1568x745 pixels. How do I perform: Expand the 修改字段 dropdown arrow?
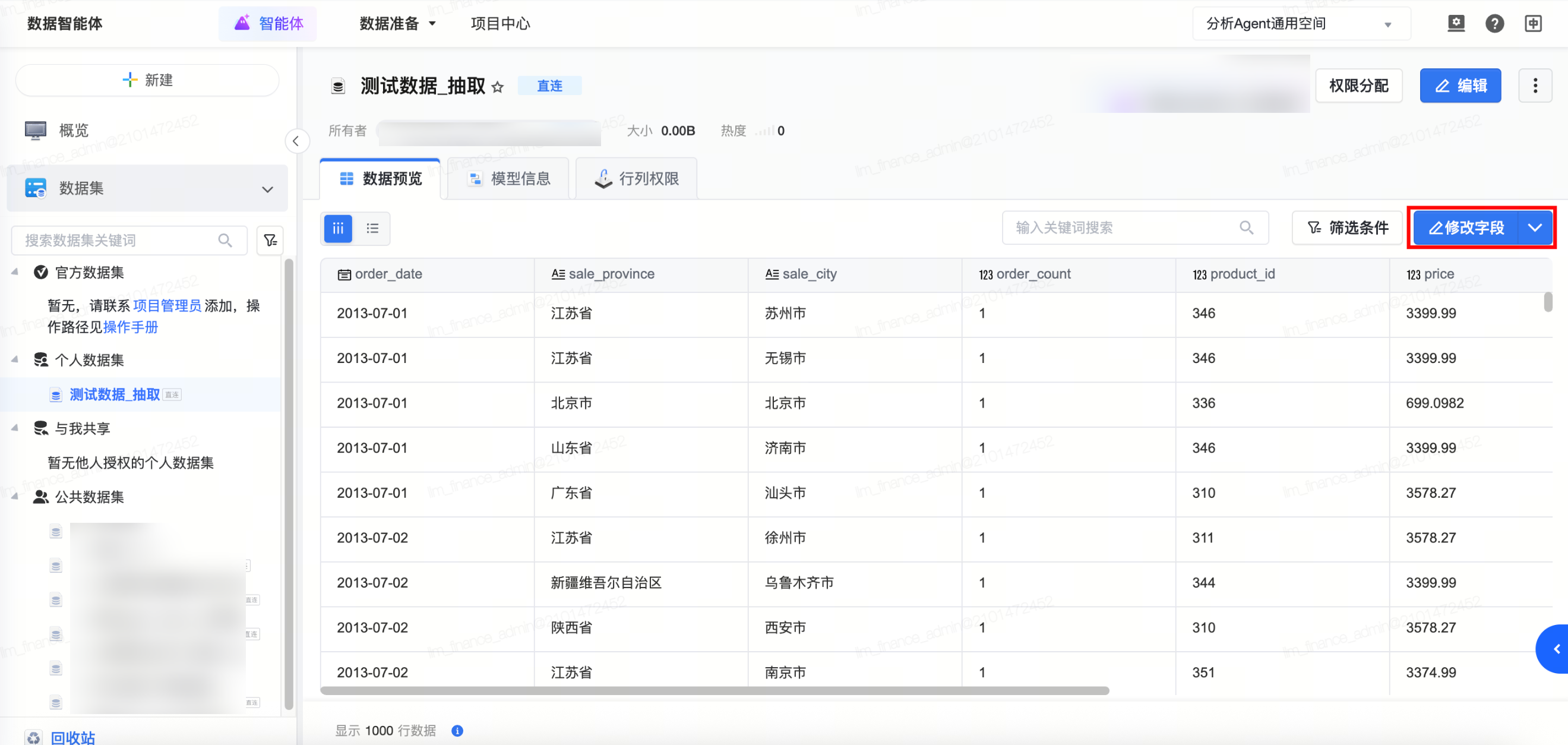[x=1535, y=228]
